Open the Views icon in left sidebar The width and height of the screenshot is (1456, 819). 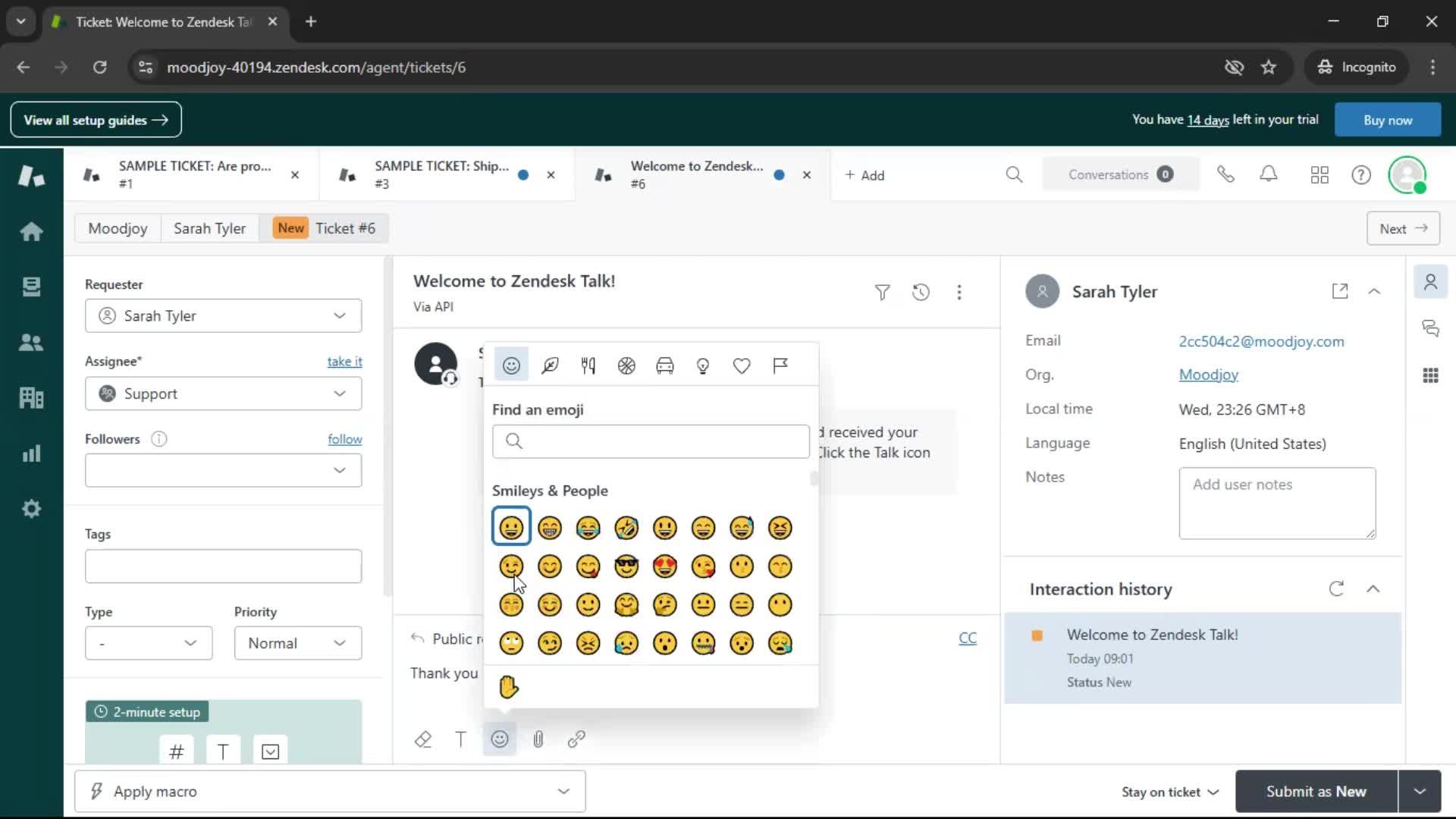click(31, 287)
